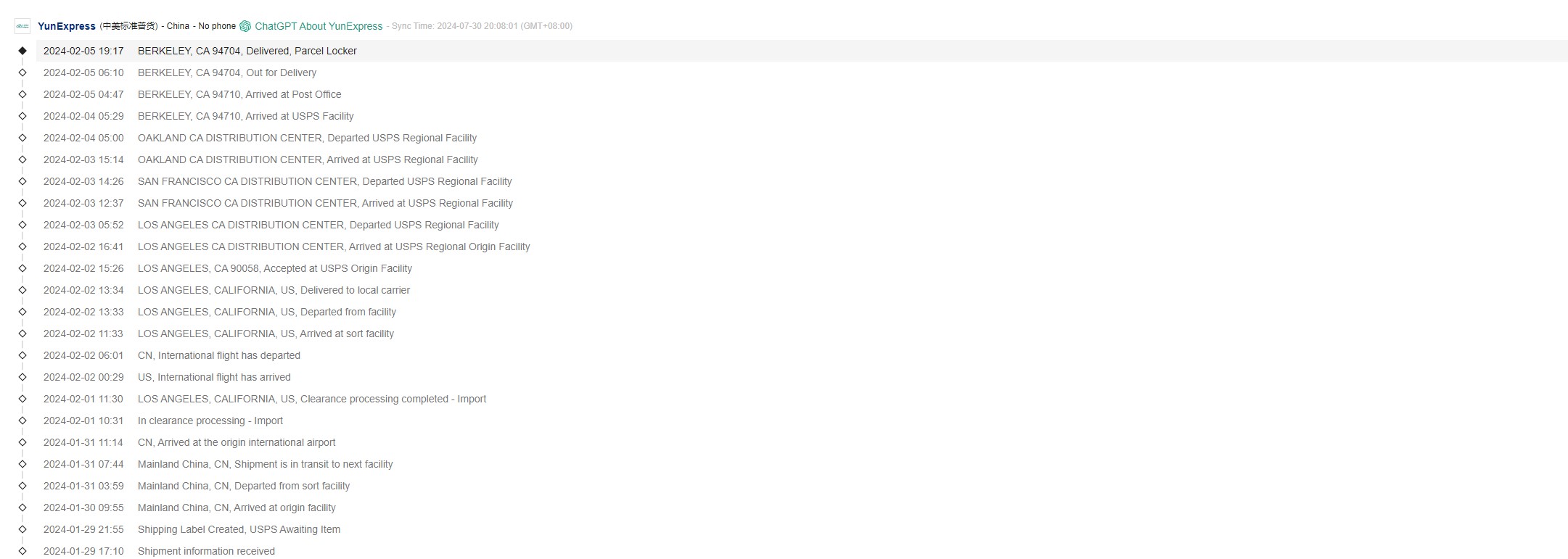Screen dimensions: 1568x559
Task: Click the filled diamond marker for Delivered event
Action: pos(22,51)
